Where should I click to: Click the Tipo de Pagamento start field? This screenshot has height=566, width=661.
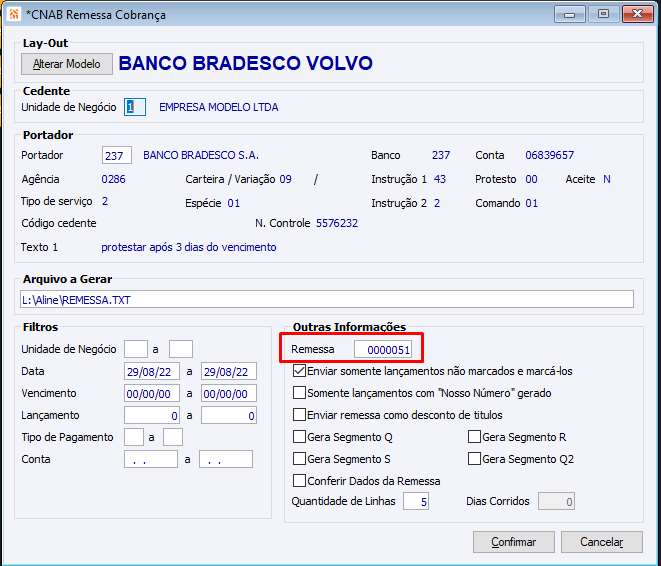pos(134,437)
